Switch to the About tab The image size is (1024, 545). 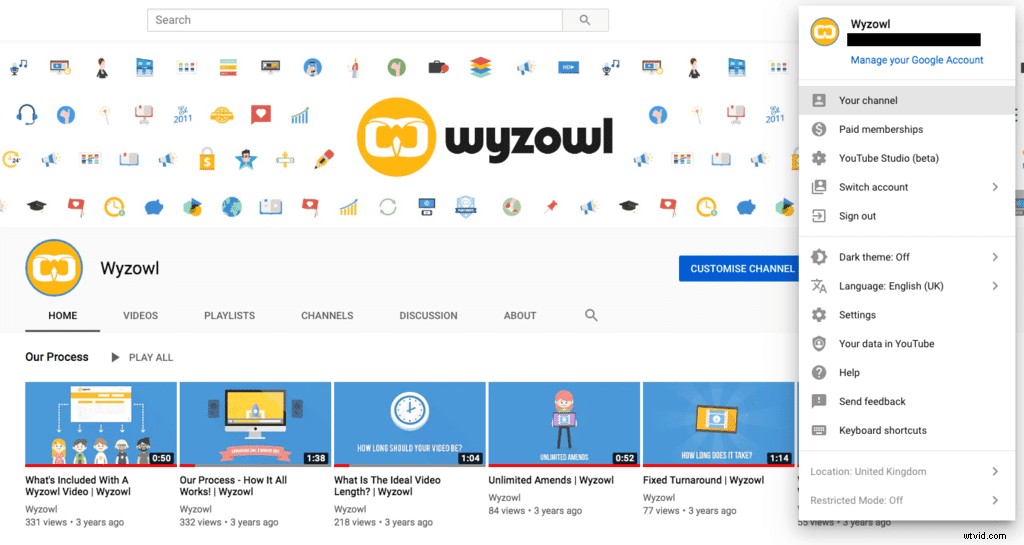coord(520,315)
